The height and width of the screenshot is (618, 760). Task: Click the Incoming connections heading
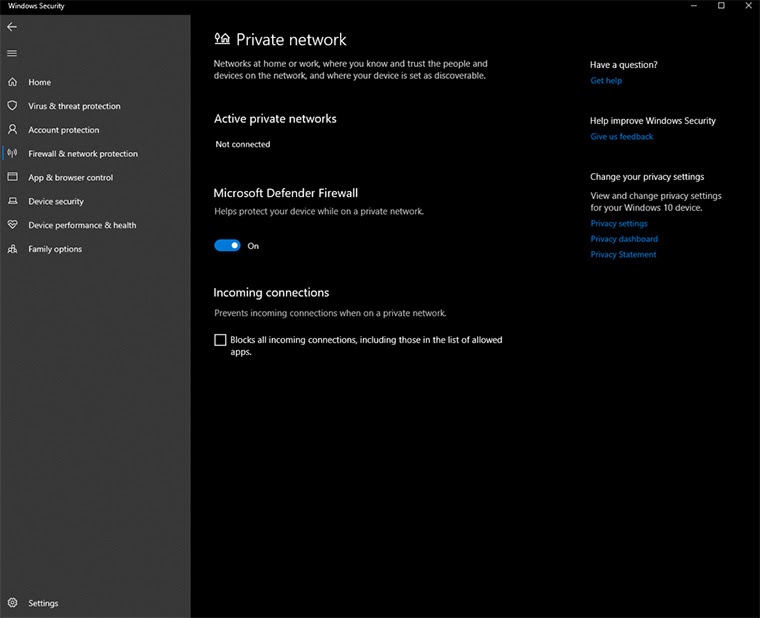coord(271,292)
